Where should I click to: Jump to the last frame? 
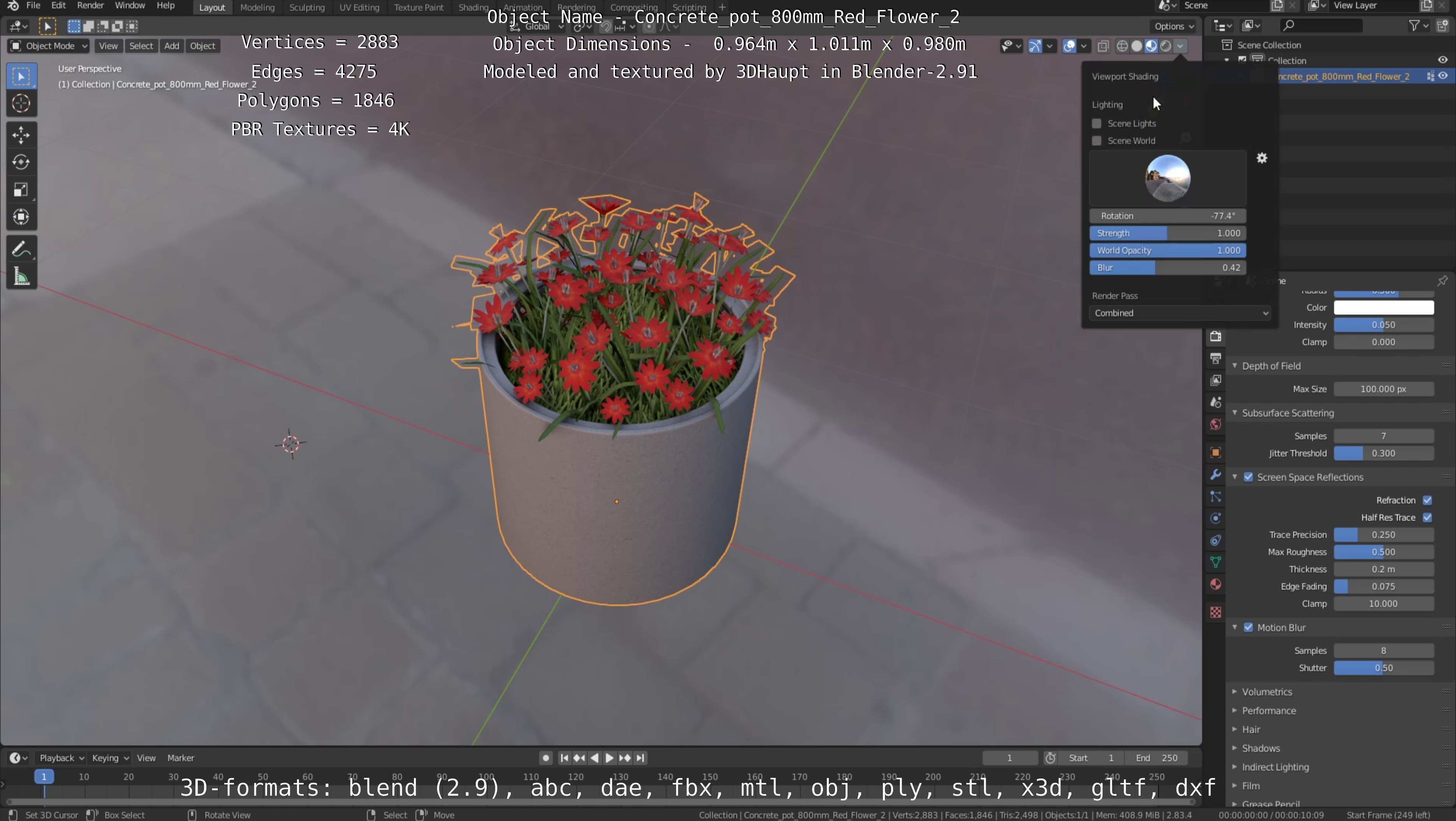[640, 758]
